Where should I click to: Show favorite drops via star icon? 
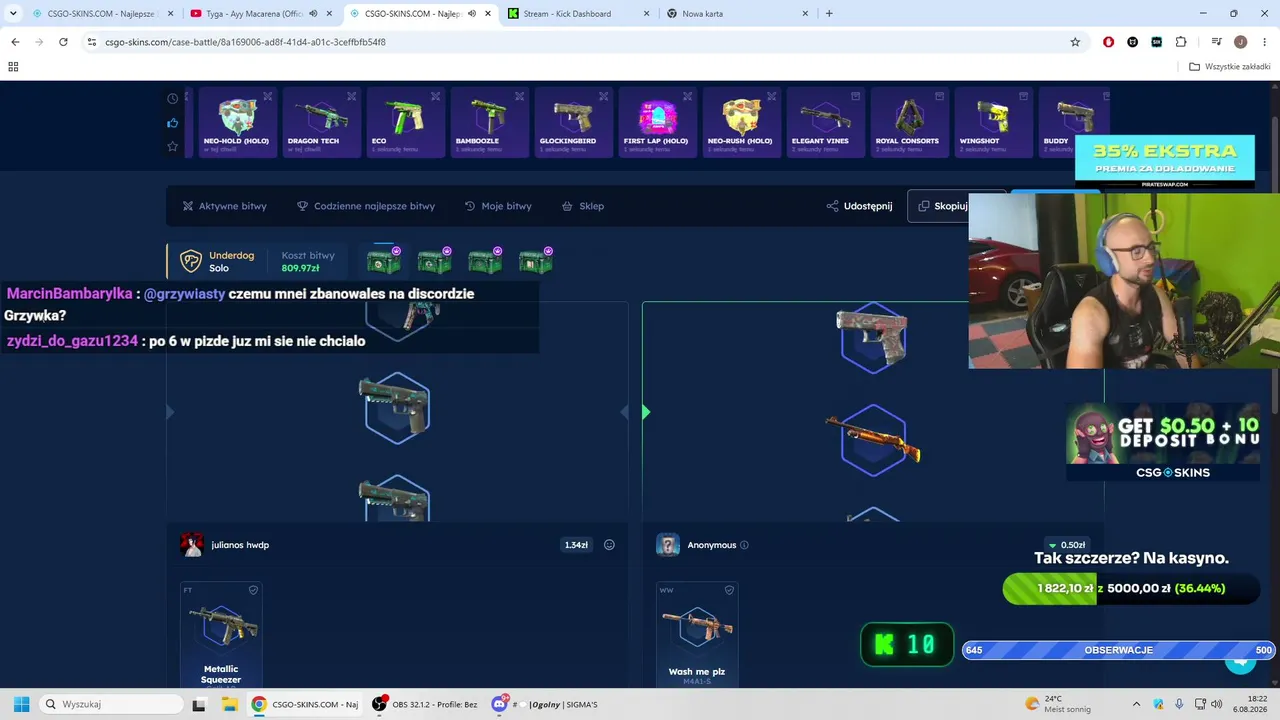[x=173, y=146]
